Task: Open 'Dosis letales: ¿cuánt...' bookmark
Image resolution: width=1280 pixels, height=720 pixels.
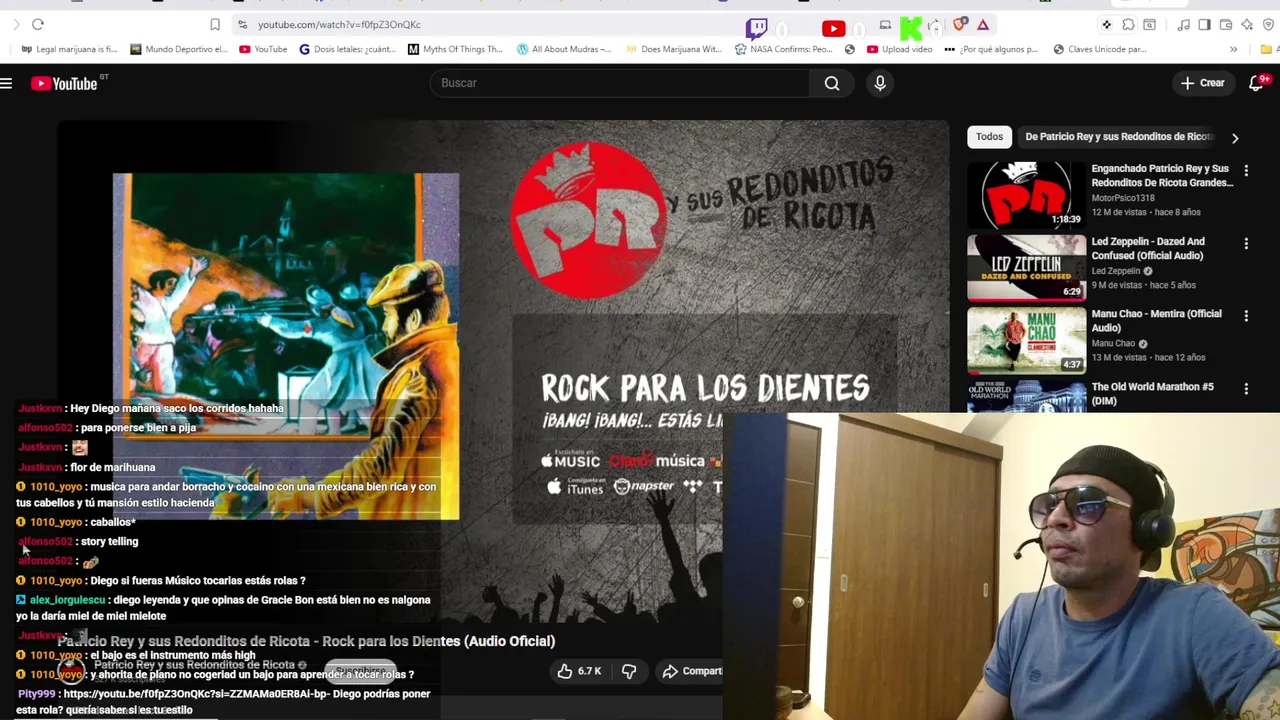Action: click(x=348, y=49)
